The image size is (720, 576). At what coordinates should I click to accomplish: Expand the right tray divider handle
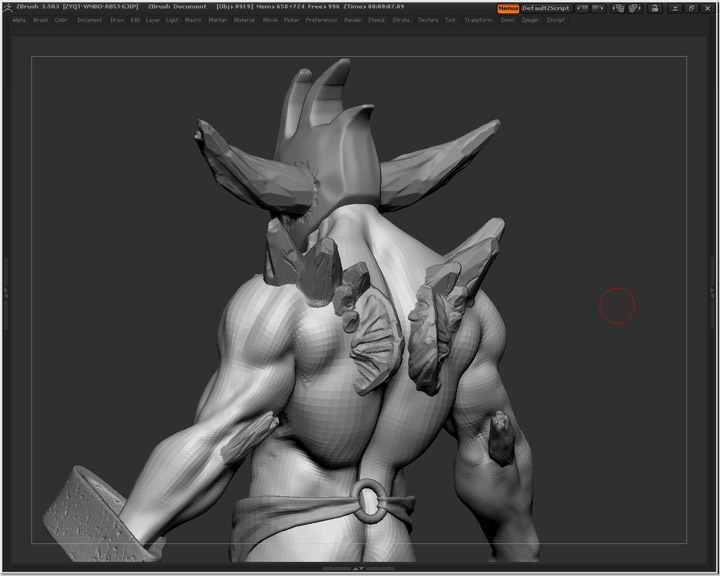pyautogui.click(x=712, y=292)
